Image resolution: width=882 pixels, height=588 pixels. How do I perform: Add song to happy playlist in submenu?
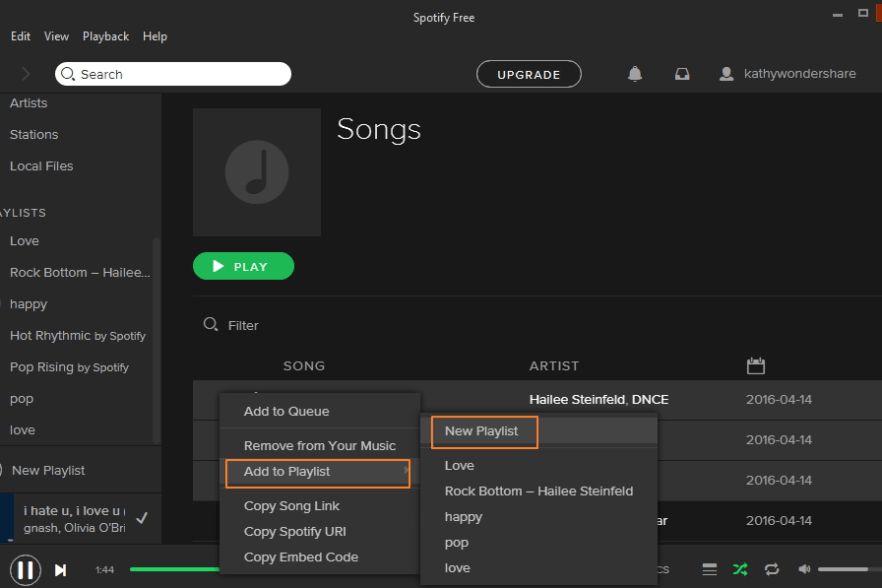[x=539, y=517]
